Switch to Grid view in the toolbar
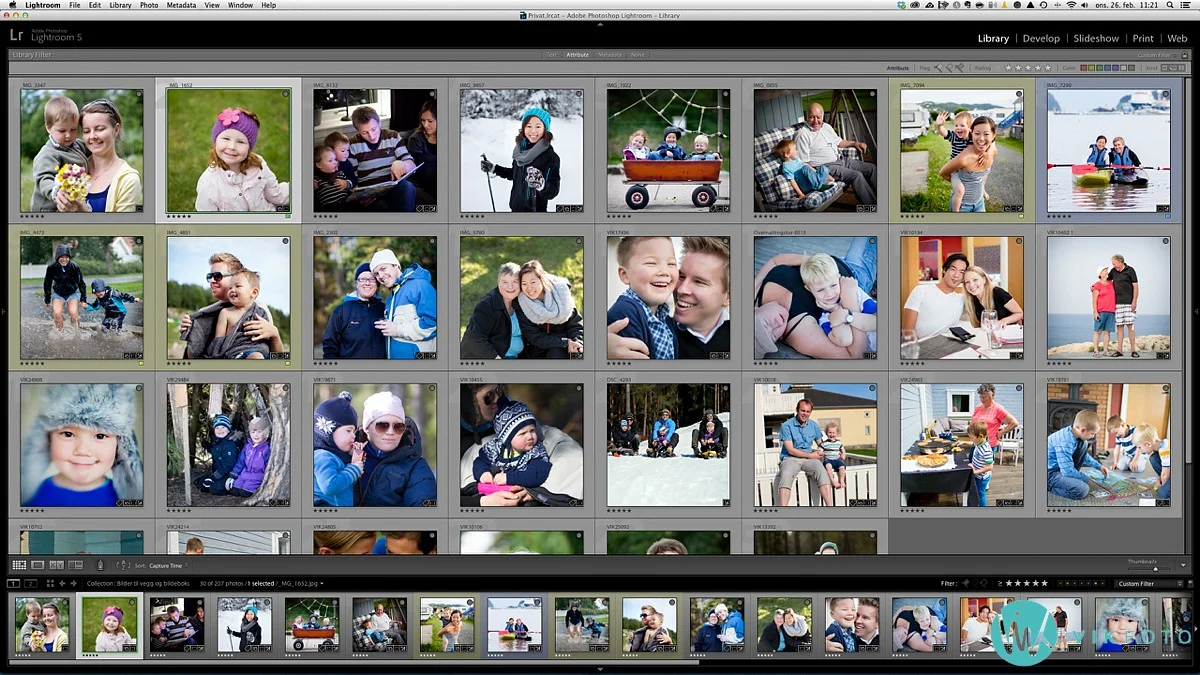The image size is (1200, 675). [x=19, y=565]
